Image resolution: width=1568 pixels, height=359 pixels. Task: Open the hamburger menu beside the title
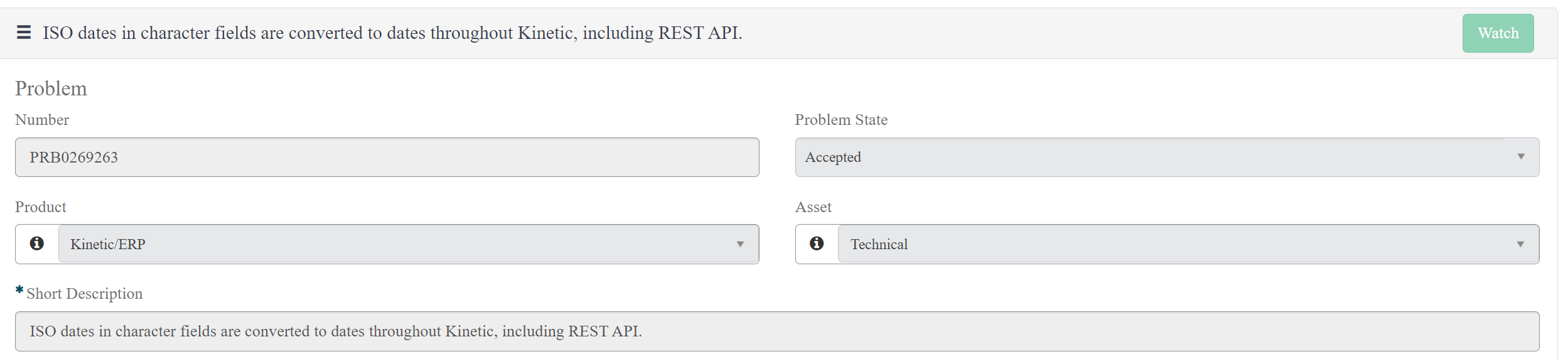[24, 33]
